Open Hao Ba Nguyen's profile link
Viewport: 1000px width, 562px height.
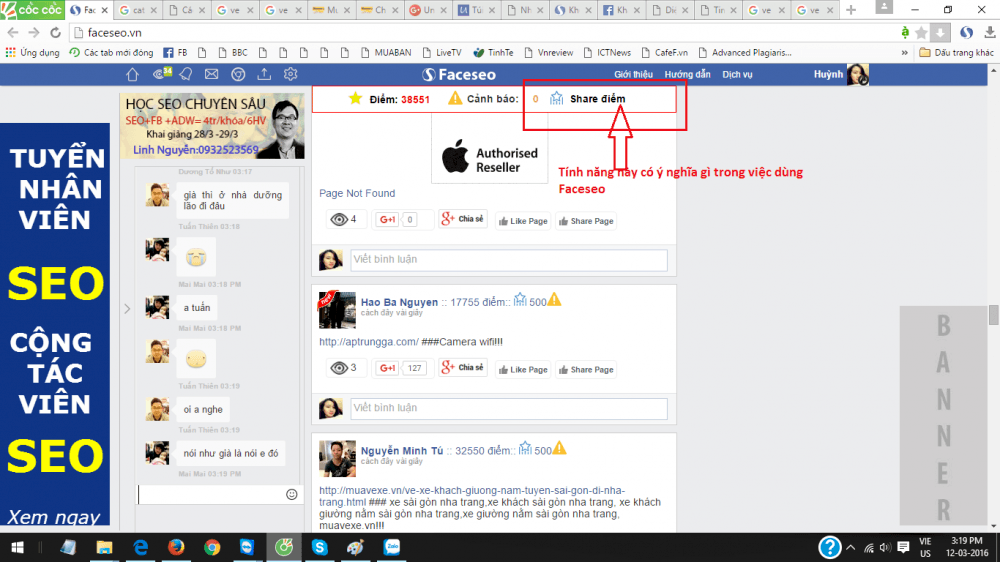coord(399,302)
